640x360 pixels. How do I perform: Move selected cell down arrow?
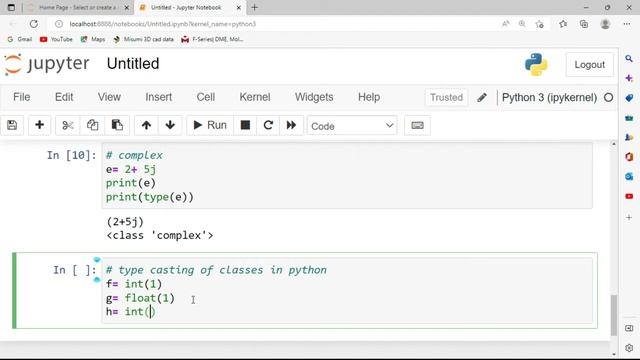click(x=170, y=125)
